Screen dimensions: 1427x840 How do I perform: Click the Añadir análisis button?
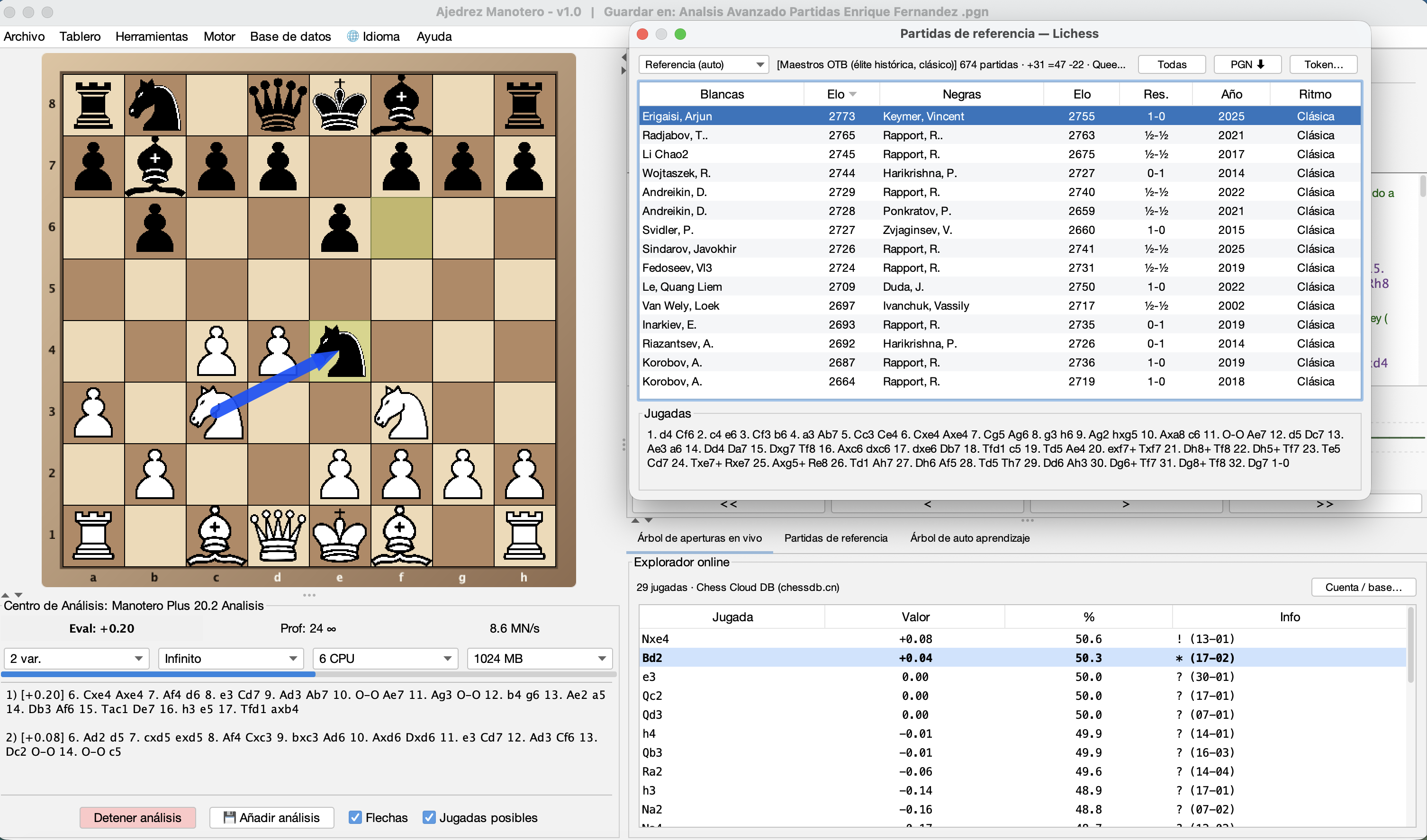coord(272,817)
